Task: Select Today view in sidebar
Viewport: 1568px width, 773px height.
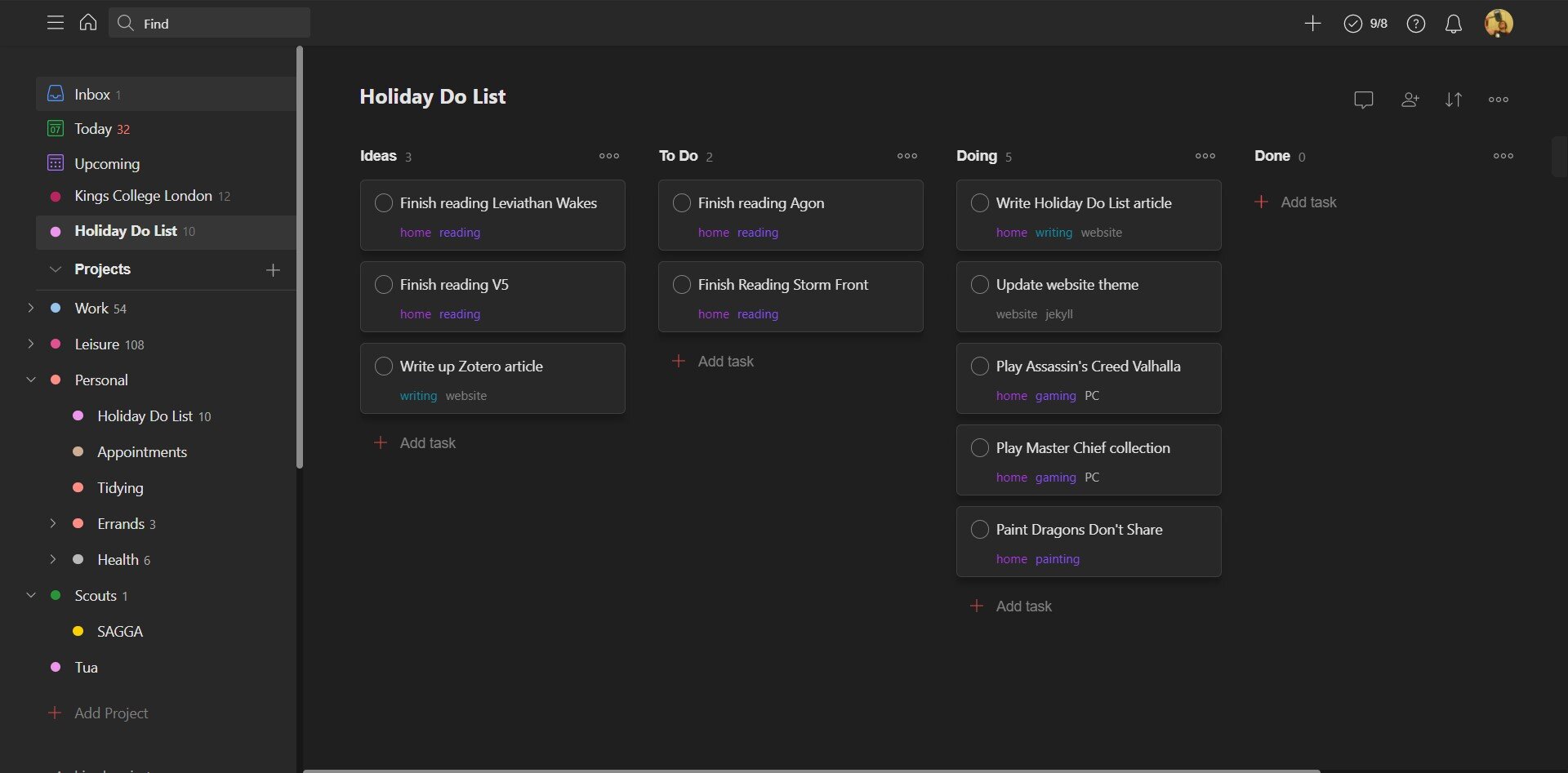Action: point(166,129)
